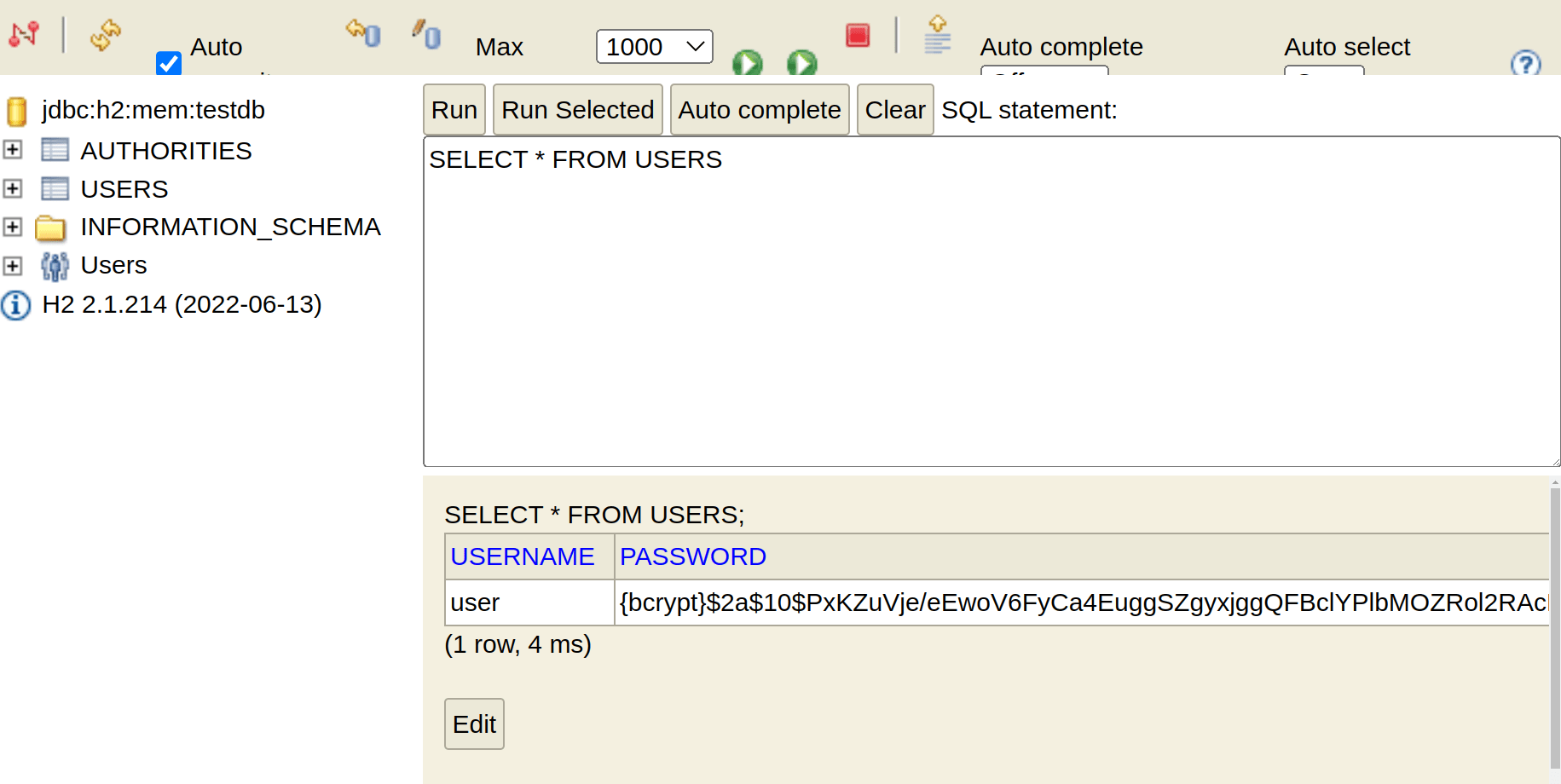Viewport: 1561px width, 784px height.
Task: Click the Commit pencil icon
Action: (x=425, y=34)
